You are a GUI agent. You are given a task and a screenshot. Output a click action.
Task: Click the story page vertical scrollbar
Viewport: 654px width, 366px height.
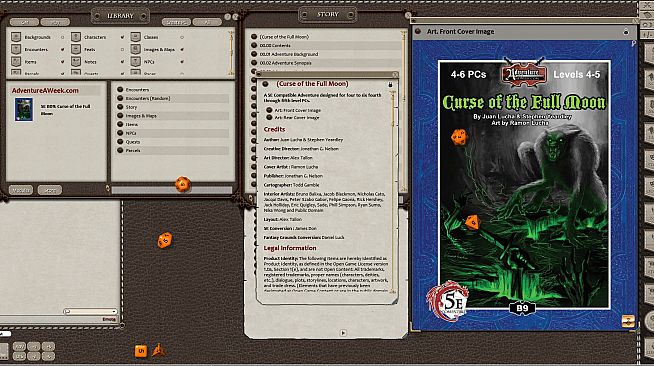[392, 192]
